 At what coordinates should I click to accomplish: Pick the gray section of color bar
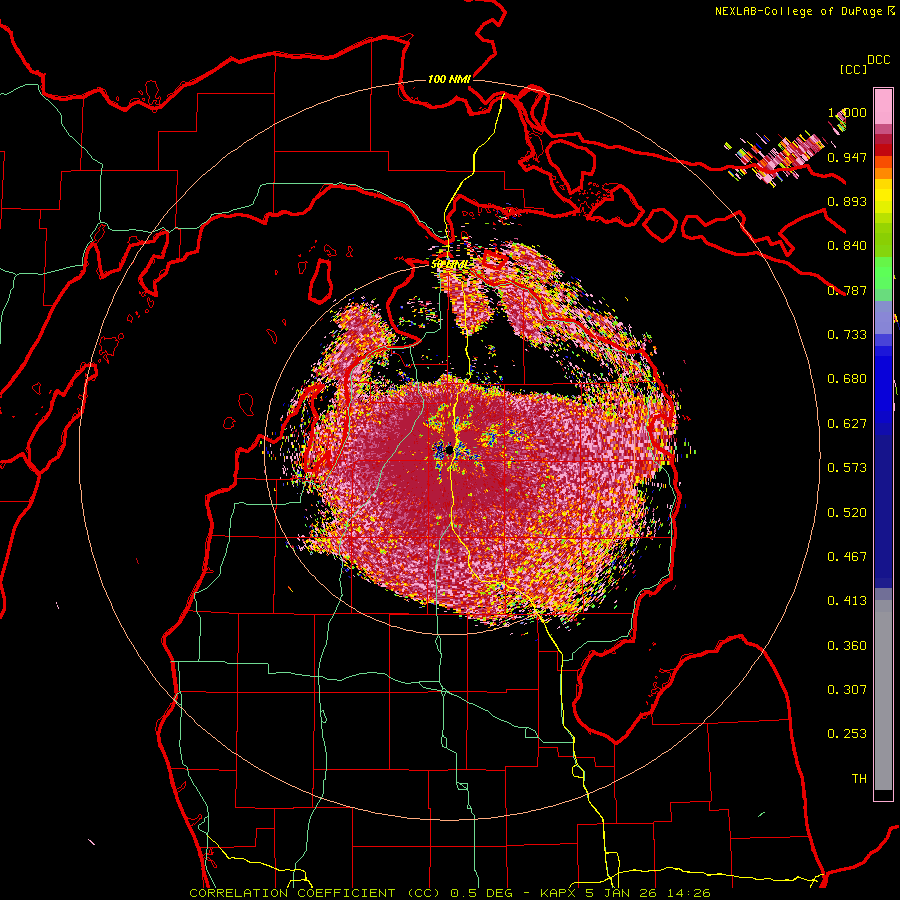click(x=883, y=695)
